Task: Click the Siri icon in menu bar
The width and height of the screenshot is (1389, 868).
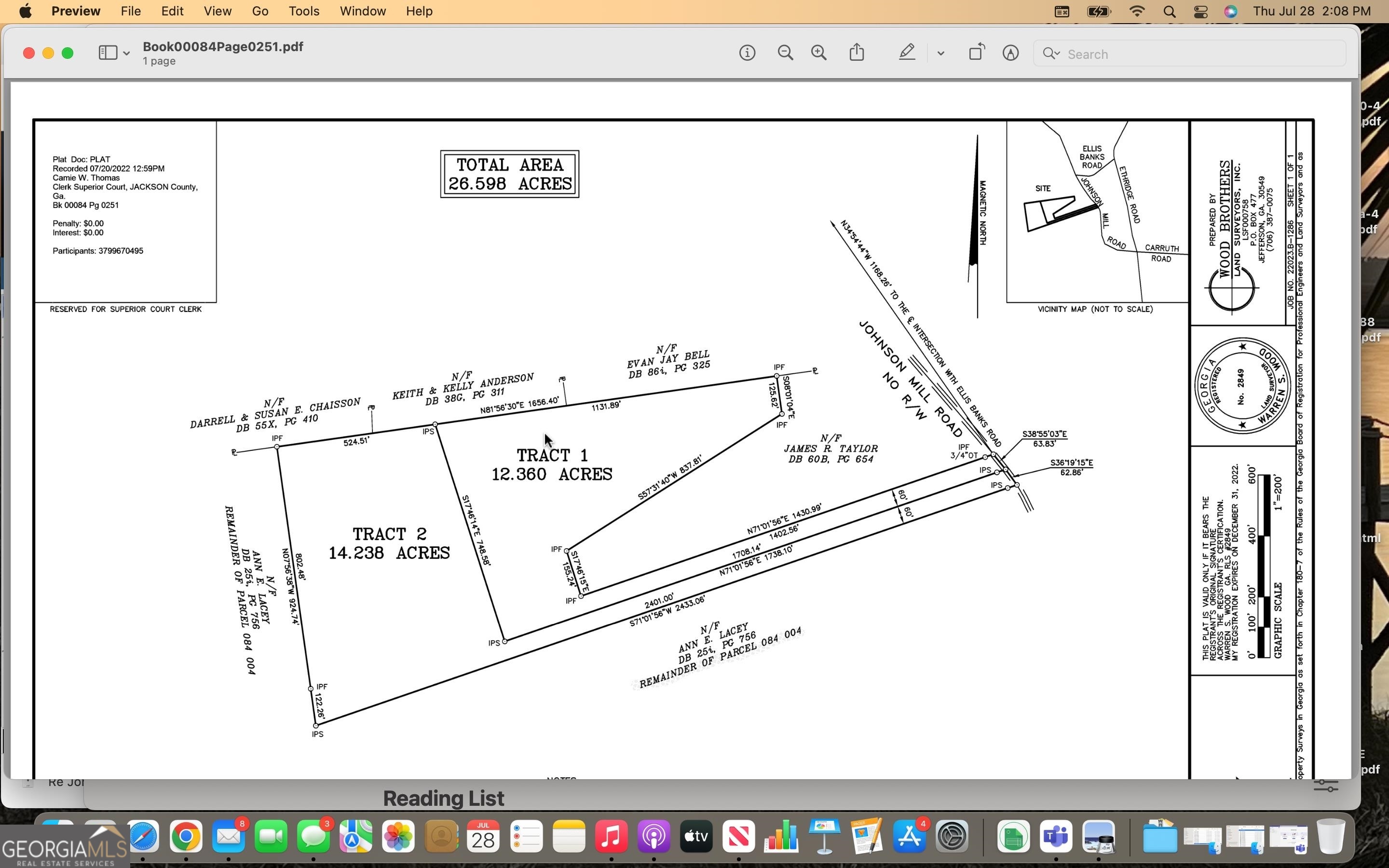Action: 1230,12
